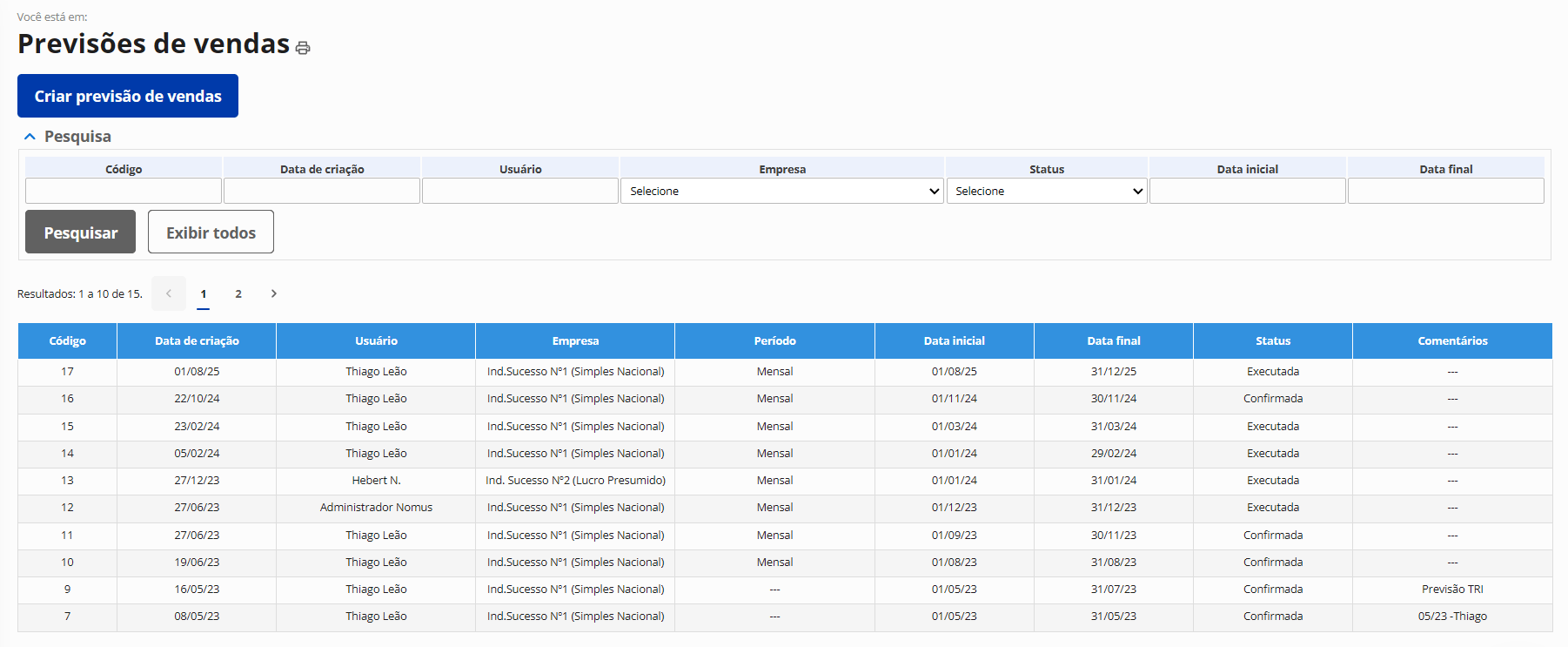Click the Data de criação search field

(322, 191)
